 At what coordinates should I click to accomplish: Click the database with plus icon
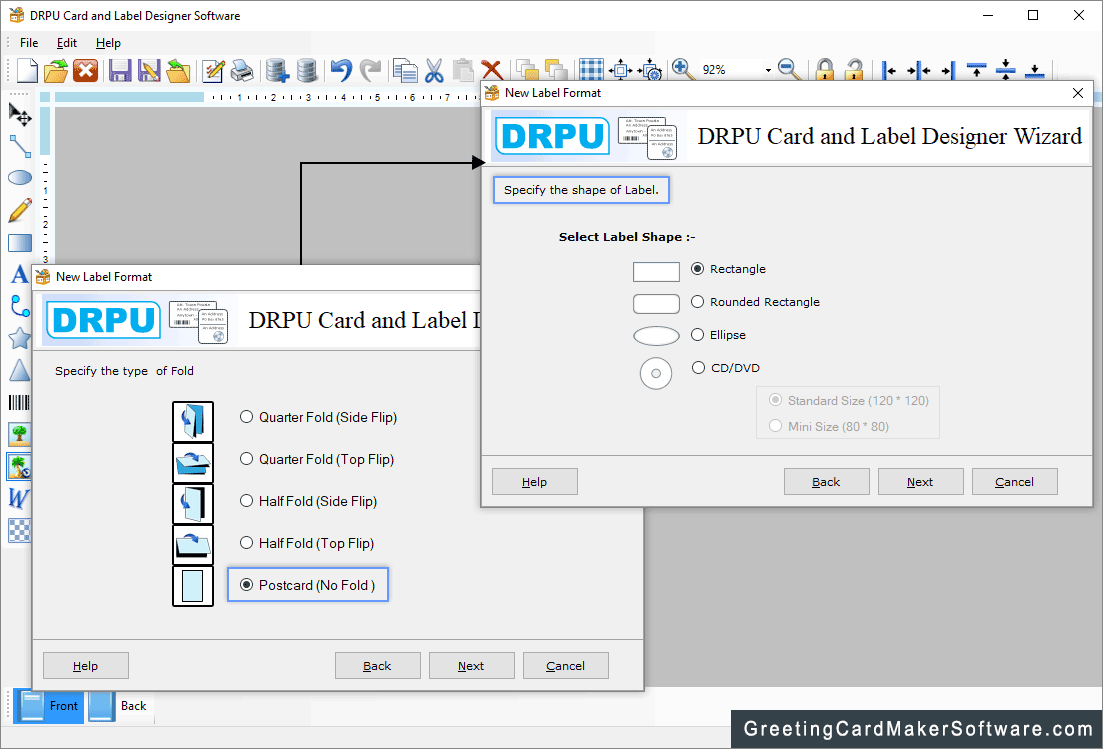pyautogui.click(x=276, y=70)
